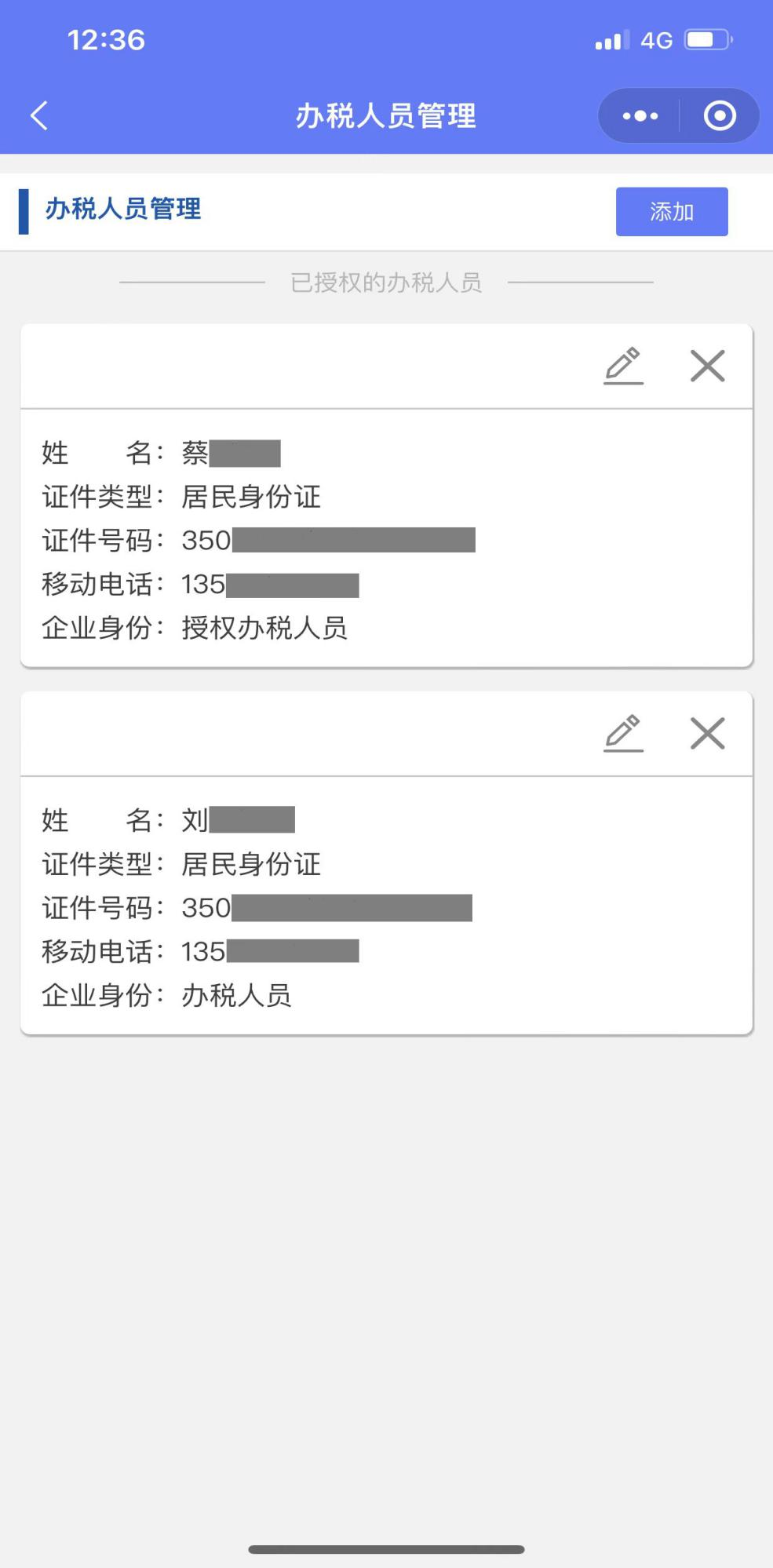Tap the 已授权的办税人员 divider label

click(386, 282)
